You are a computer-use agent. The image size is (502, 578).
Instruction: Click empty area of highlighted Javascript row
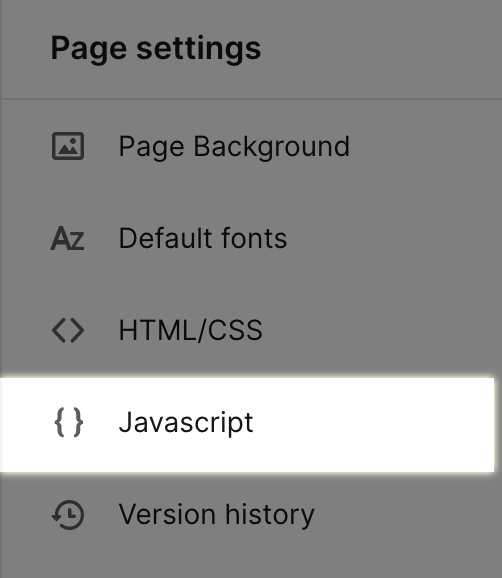(372, 425)
